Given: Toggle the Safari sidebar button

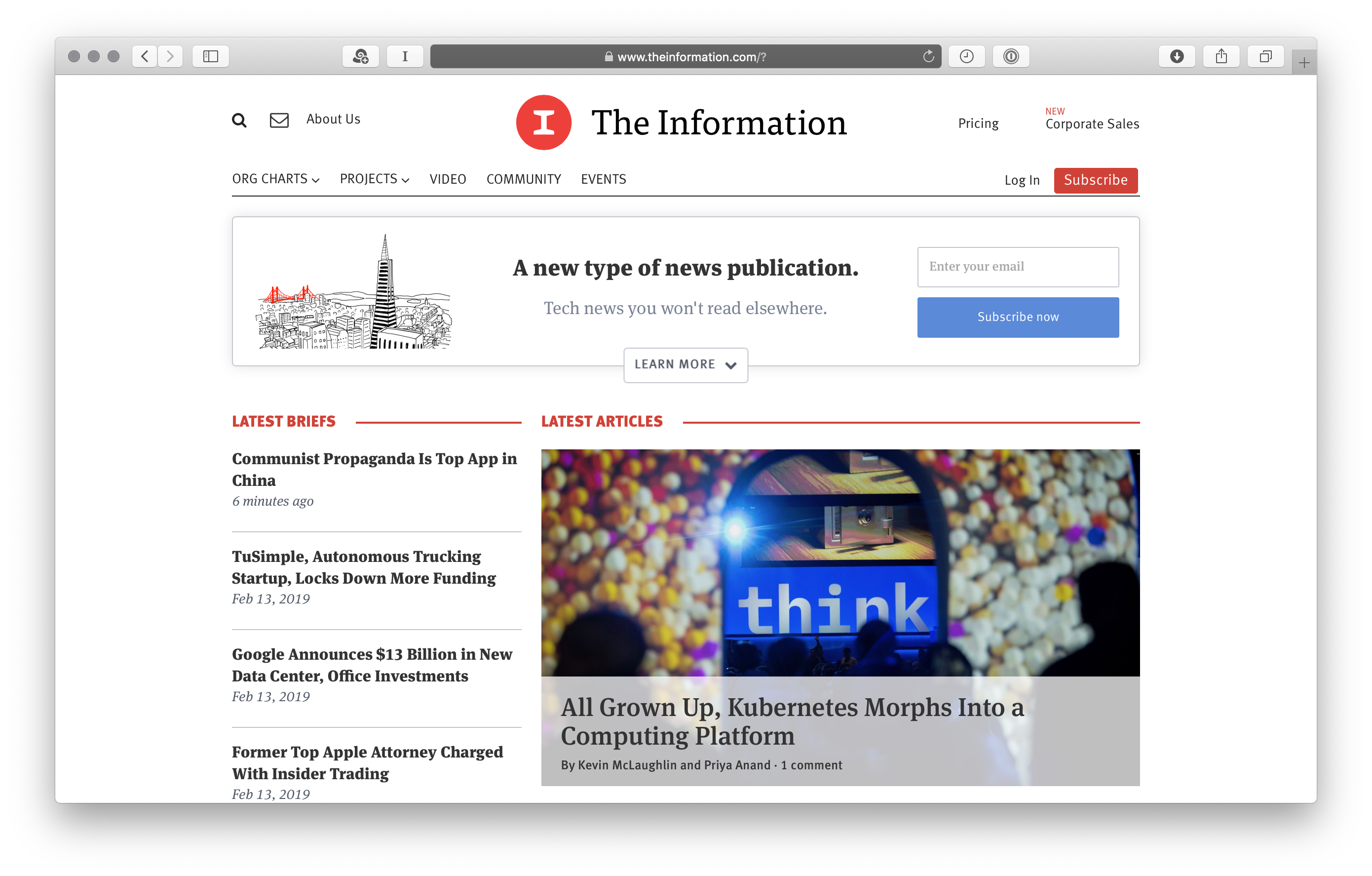Looking at the screenshot, I should pos(211,56).
